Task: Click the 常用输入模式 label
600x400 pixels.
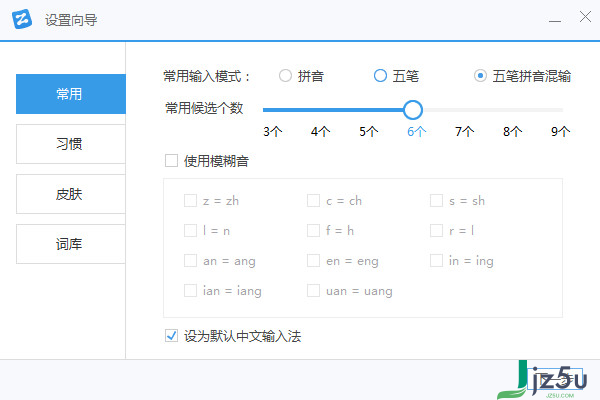Action: click(x=207, y=76)
